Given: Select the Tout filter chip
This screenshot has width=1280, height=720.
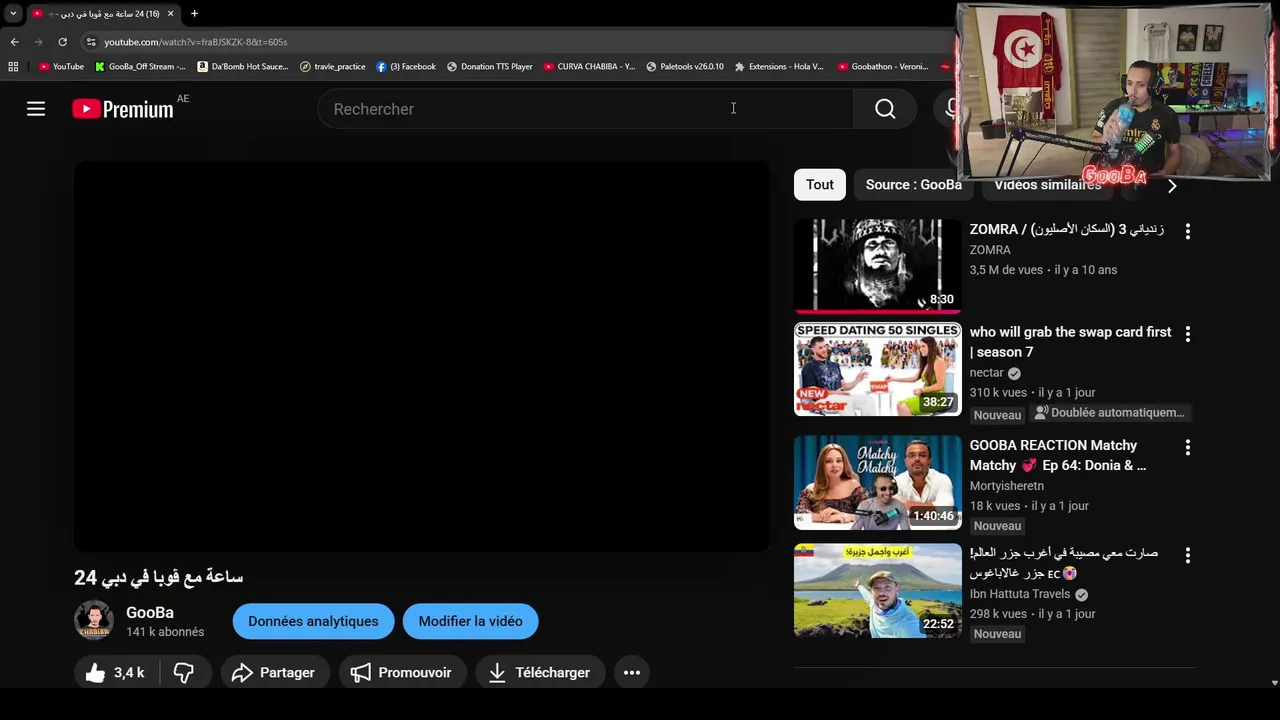Looking at the screenshot, I should [820, 185].
